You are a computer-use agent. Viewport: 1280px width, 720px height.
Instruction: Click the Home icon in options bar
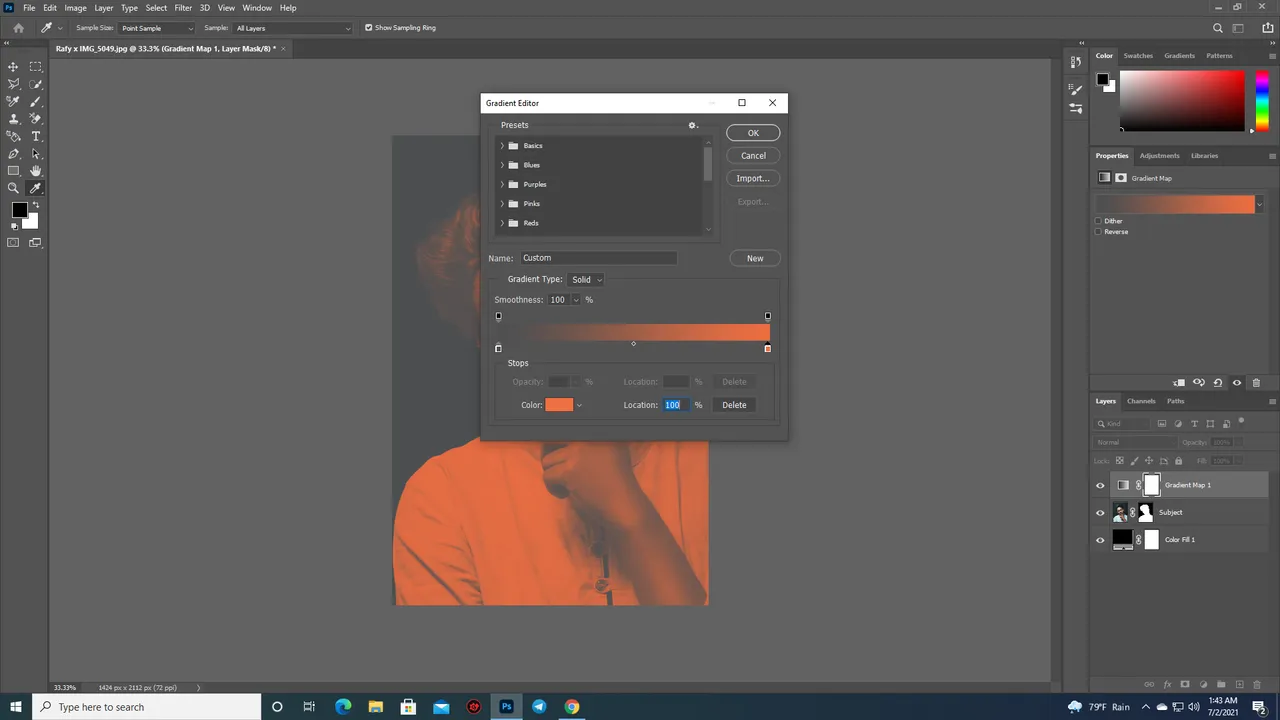coord(18,28)
